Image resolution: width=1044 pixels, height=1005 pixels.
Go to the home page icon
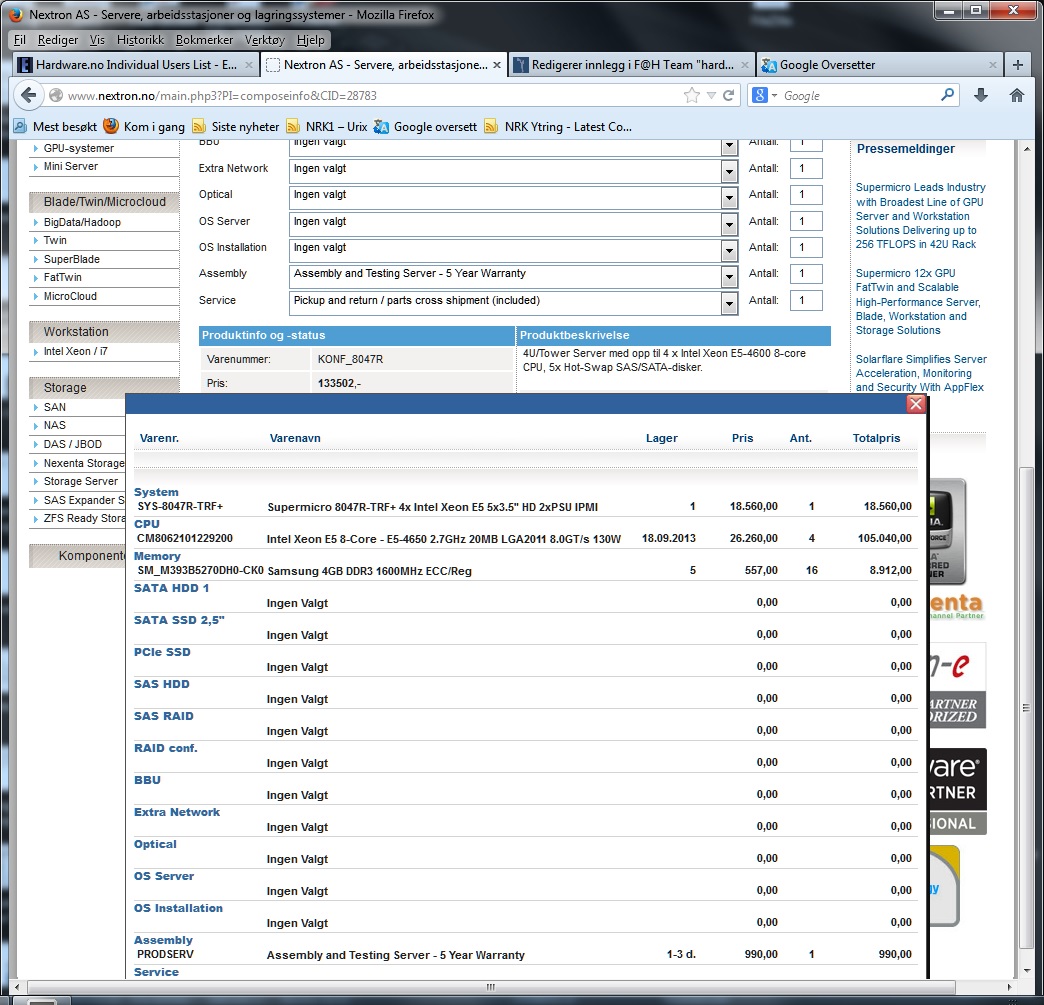pos(1017,95)
